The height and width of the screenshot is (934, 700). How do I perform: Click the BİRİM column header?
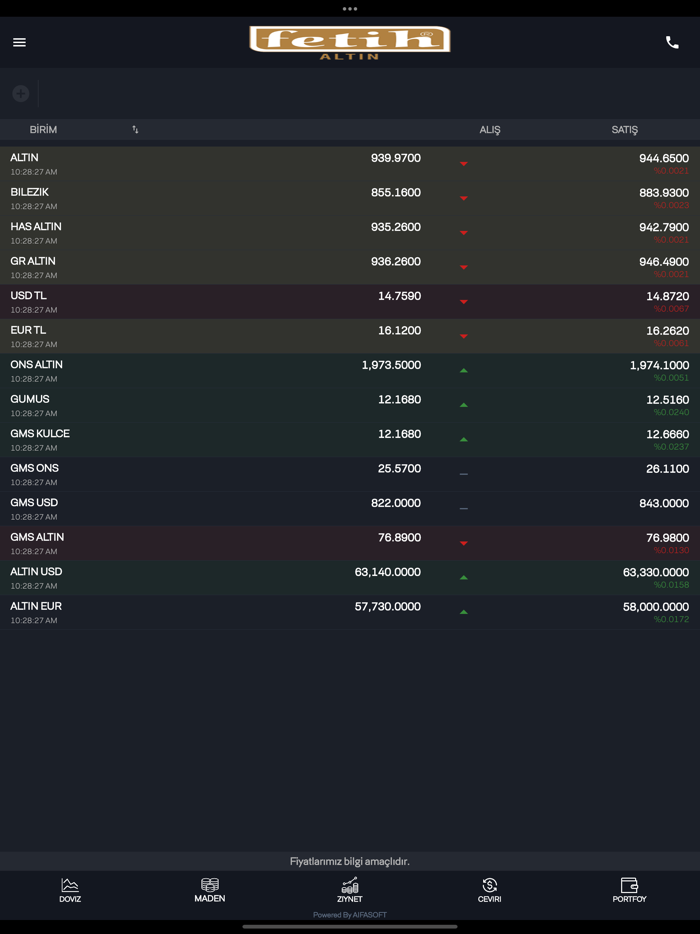point(43,130)
